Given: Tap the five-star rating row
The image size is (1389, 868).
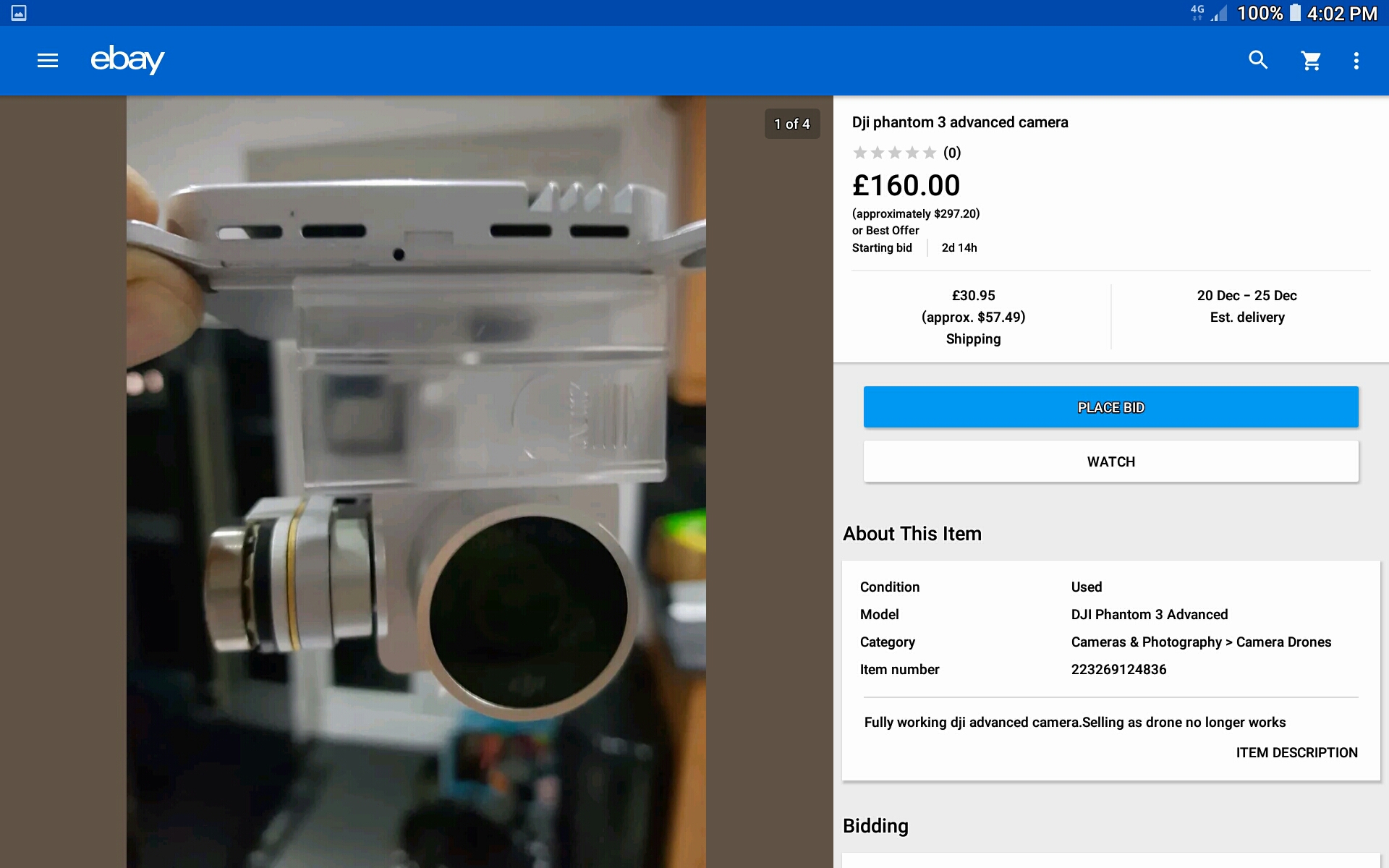Looking at the screenshot, I should click(895, 153).
